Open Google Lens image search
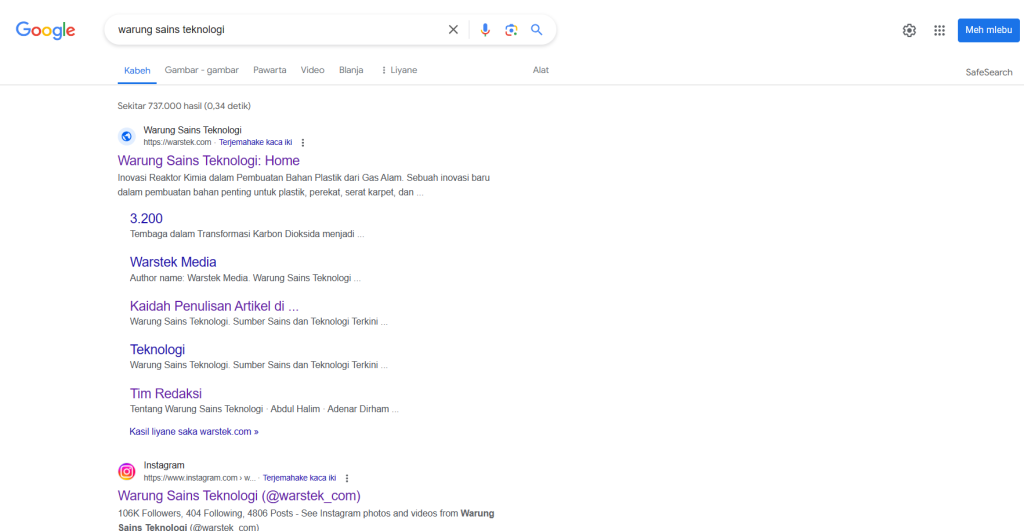Viewport: 1024px width, 531px height. 511,30
